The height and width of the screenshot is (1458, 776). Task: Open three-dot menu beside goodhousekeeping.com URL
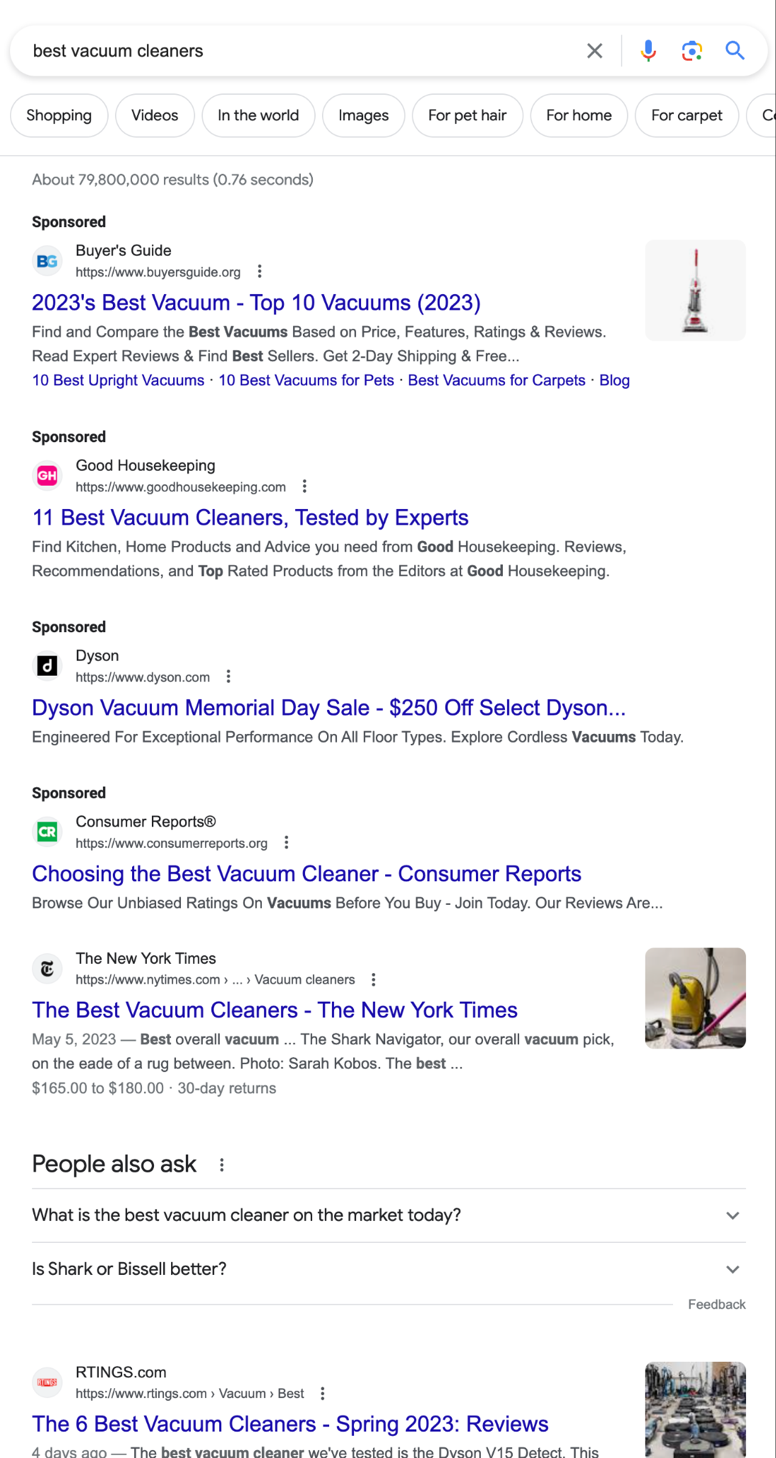tap(305, 487)
